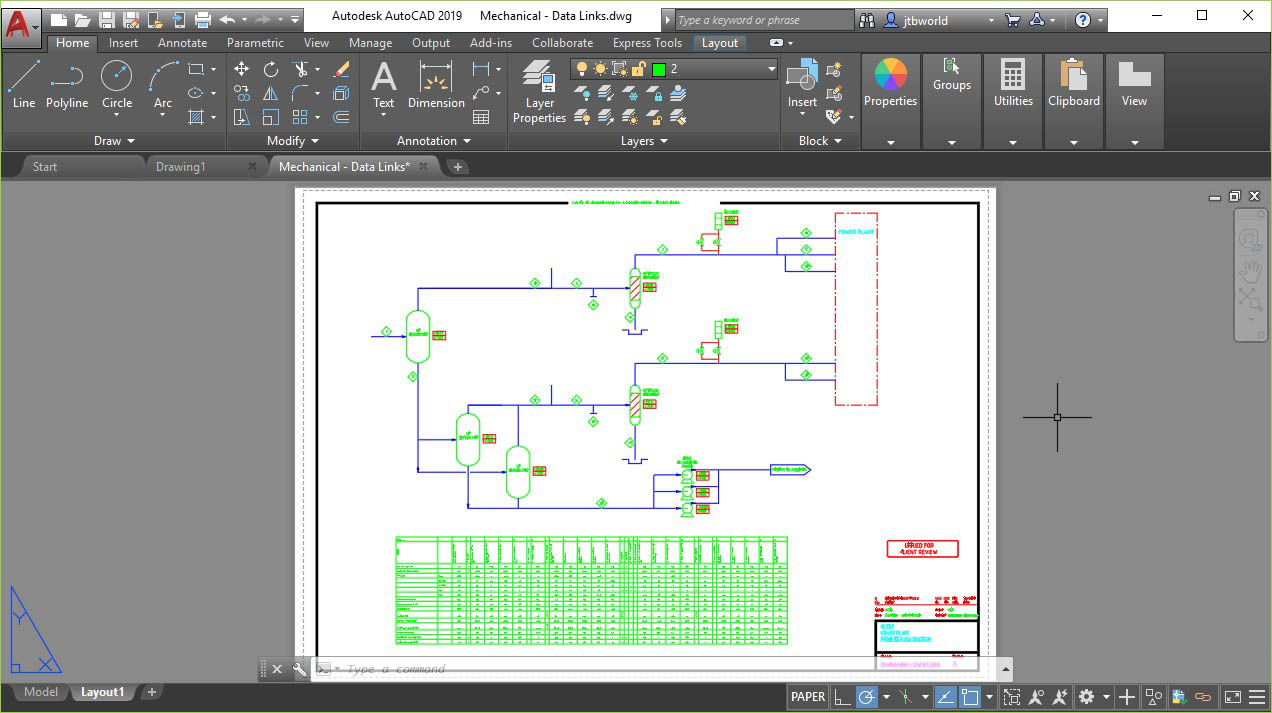
Task: Click the Array tool icon
Action: tap(300, 117)
